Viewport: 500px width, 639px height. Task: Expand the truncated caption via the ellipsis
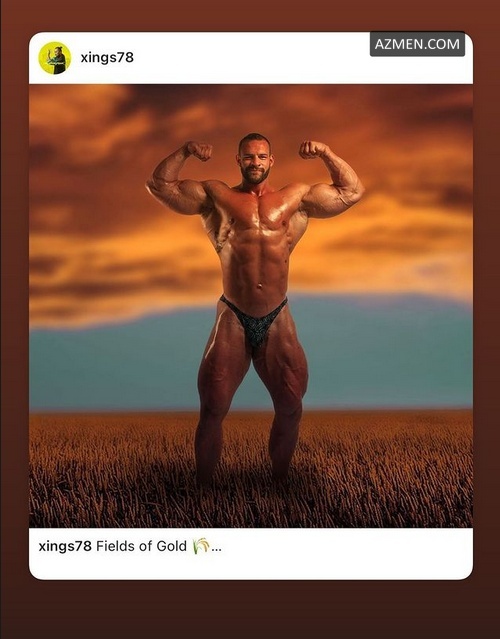pyautogui.click(x=216, y=549)
